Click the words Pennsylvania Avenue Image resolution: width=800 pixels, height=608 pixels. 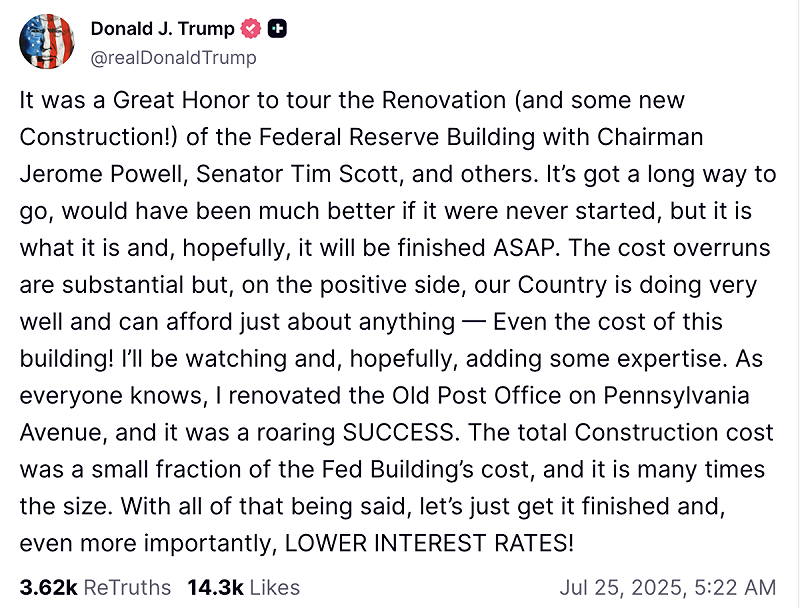(x=676, y=395)
